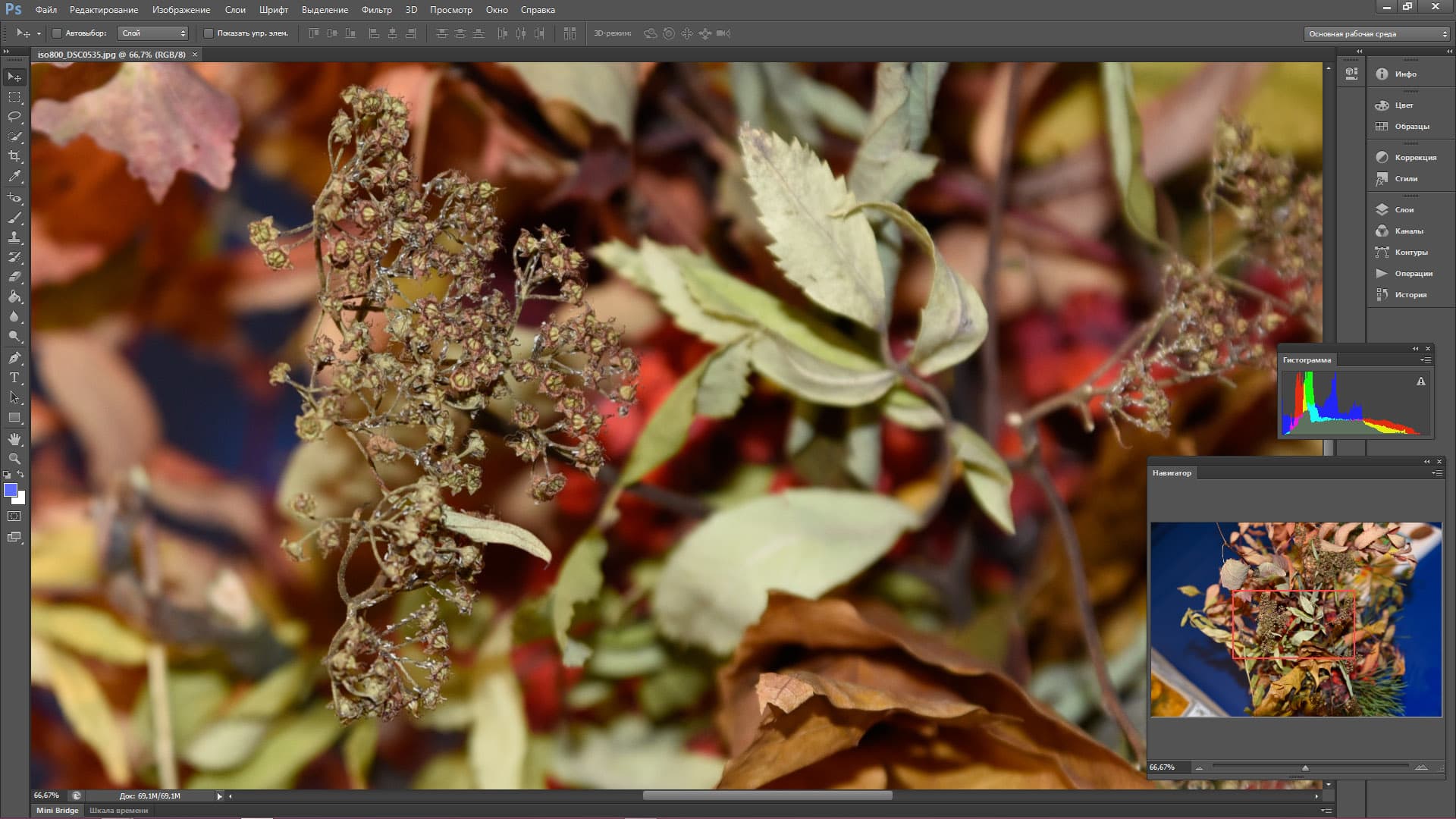Screen dimensions: 1456x819
Task: Open the Слои (Layers) panel
Action: pos(1404,209)
